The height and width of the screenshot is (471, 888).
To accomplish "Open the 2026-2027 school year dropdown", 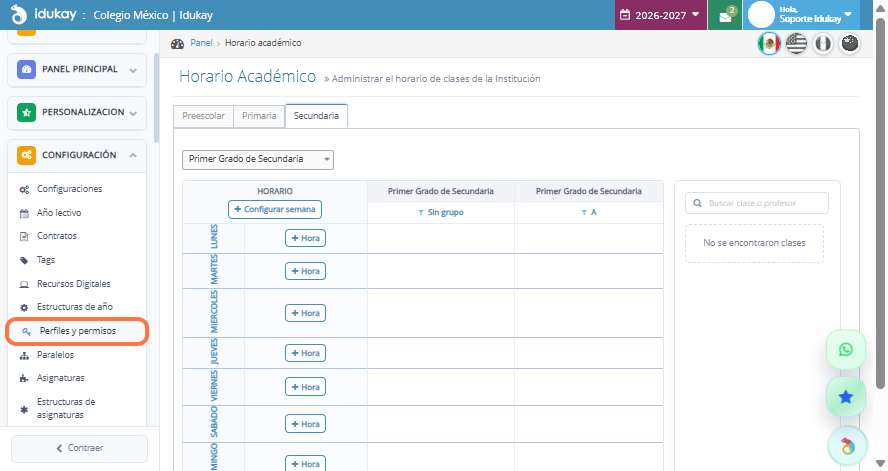I will click(x=660, y=15).
